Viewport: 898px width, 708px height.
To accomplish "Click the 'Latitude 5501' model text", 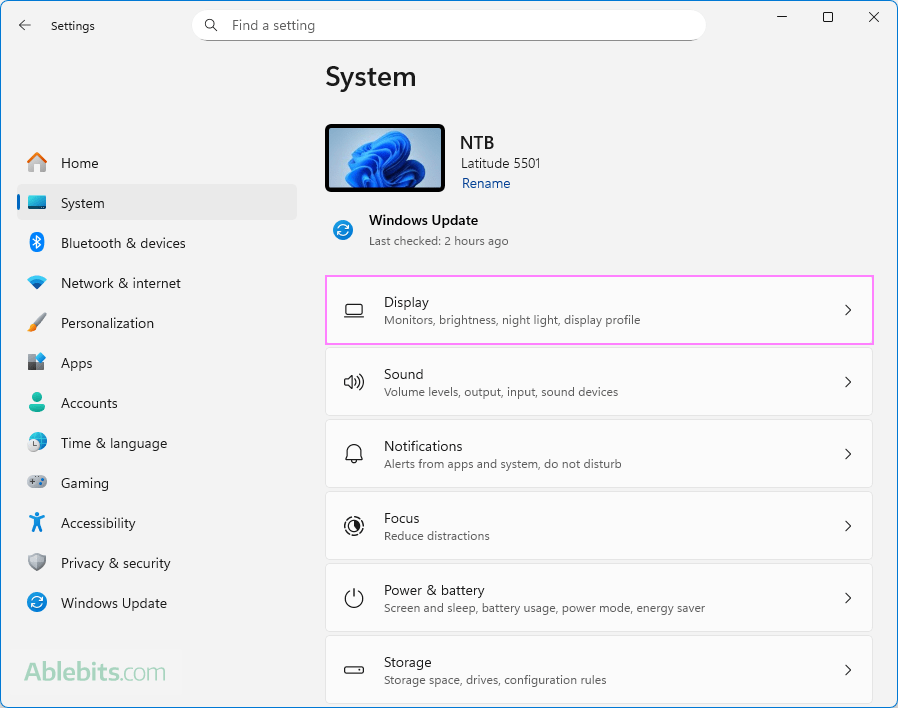I will coord(501,163).
